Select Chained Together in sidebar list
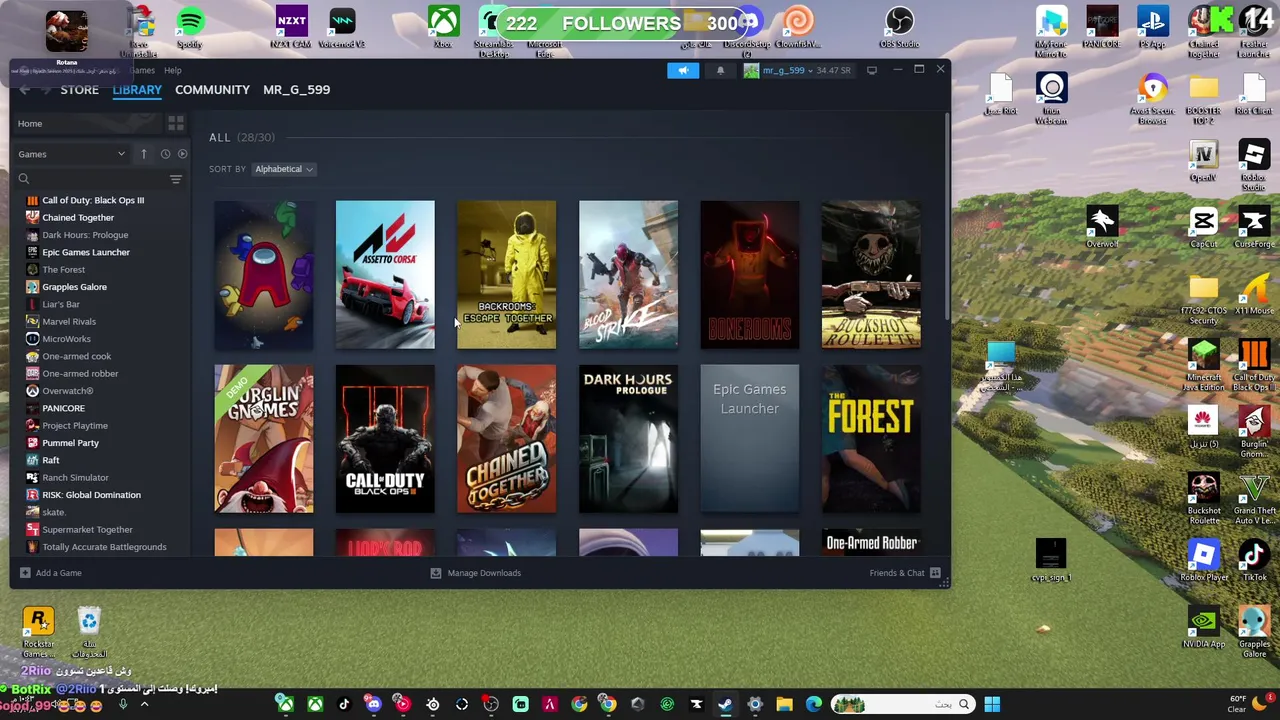This screenshot has height=720, width=1280. point(78,218)
